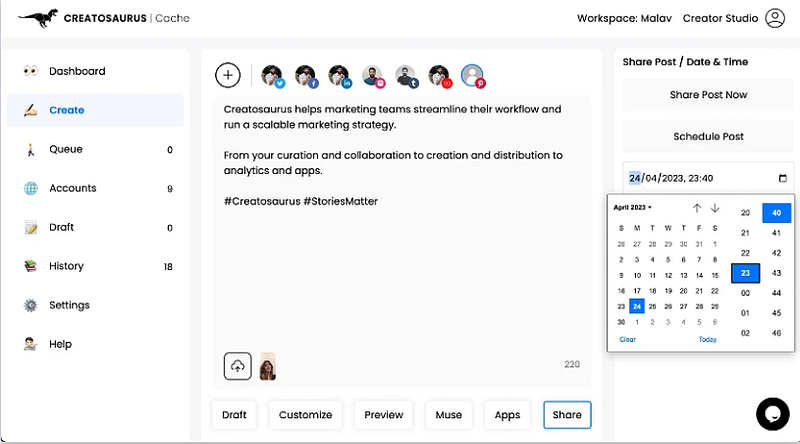The width and height of the screenshot is (800, 444).
Task: Select April 14 in the calendar
Action: 699,276
